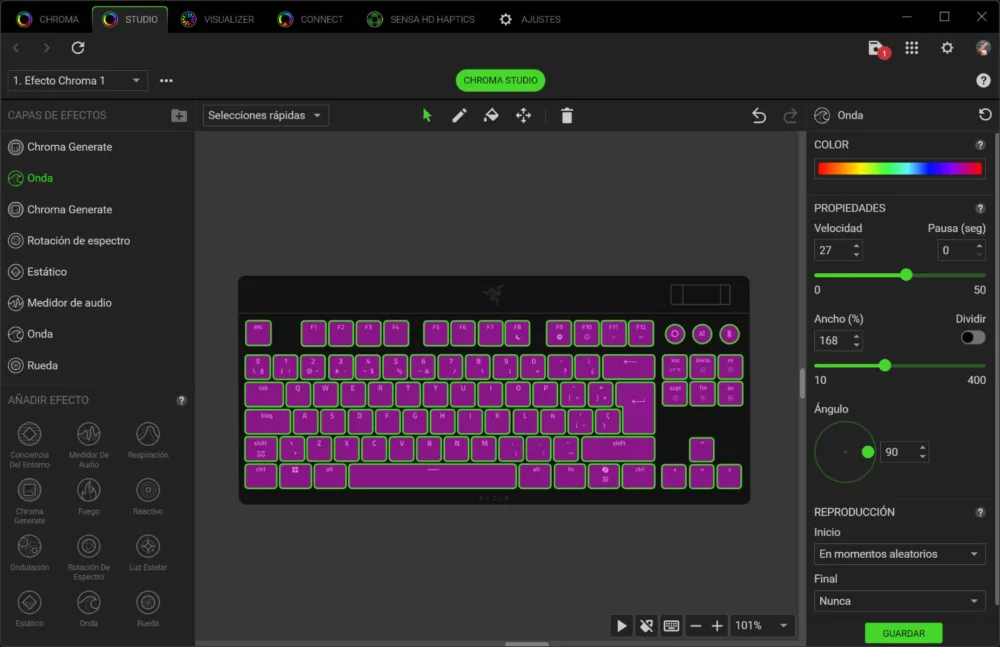
Task: Add the Rueda effect from the palette
Action: click(148, 609)
